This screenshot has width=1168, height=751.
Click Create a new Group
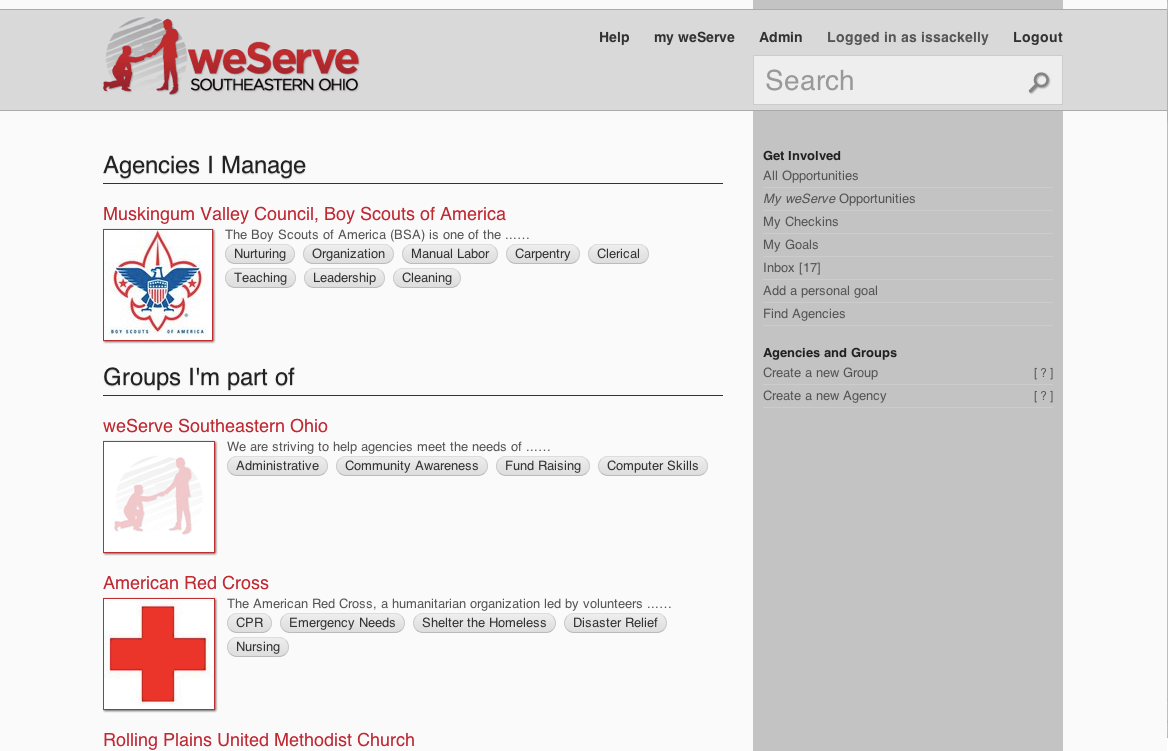pos(820,373)
